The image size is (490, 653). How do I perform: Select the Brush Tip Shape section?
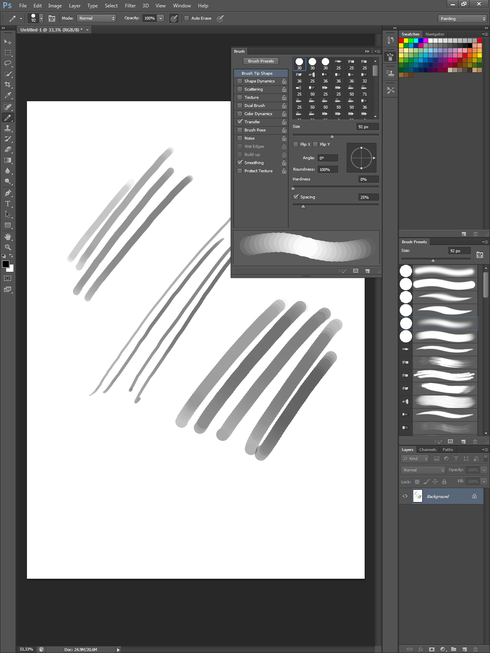261,73
